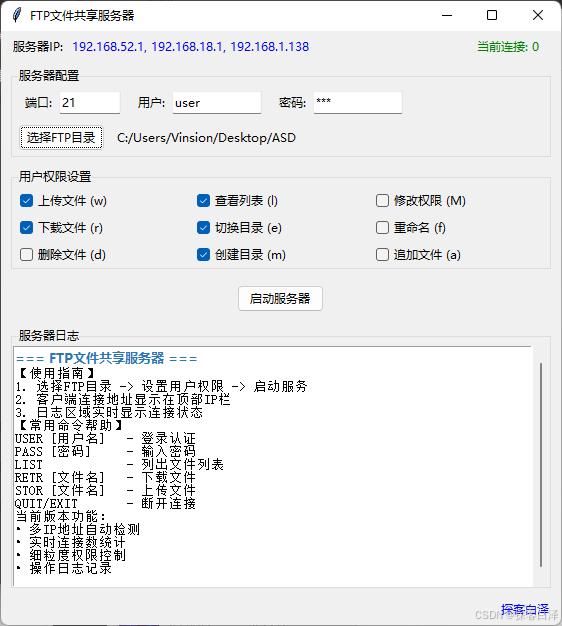Screen dimensions: 562x626
Task: Open the 探客白泽 link
Action: (x=525, y=609)
